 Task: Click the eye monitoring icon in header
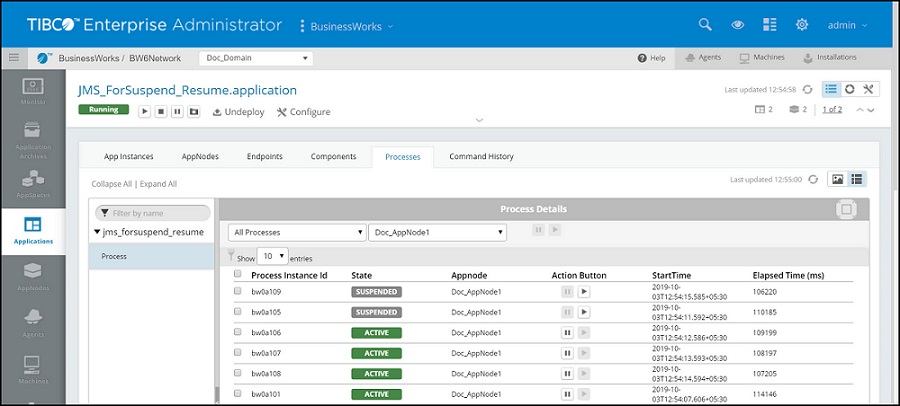pyautogui.click(x=737, y=25)
